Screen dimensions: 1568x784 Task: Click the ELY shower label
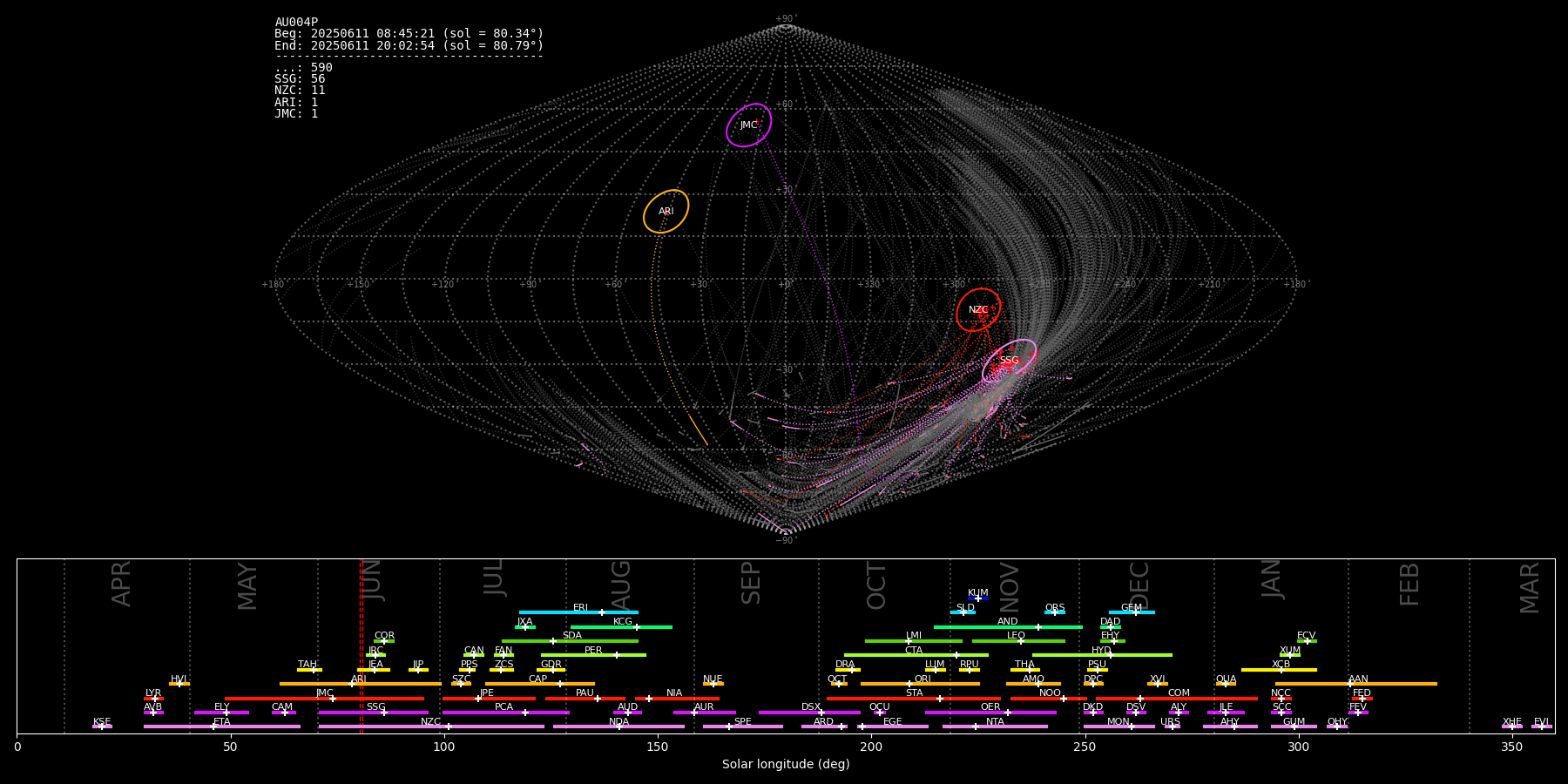coord(221,707)
